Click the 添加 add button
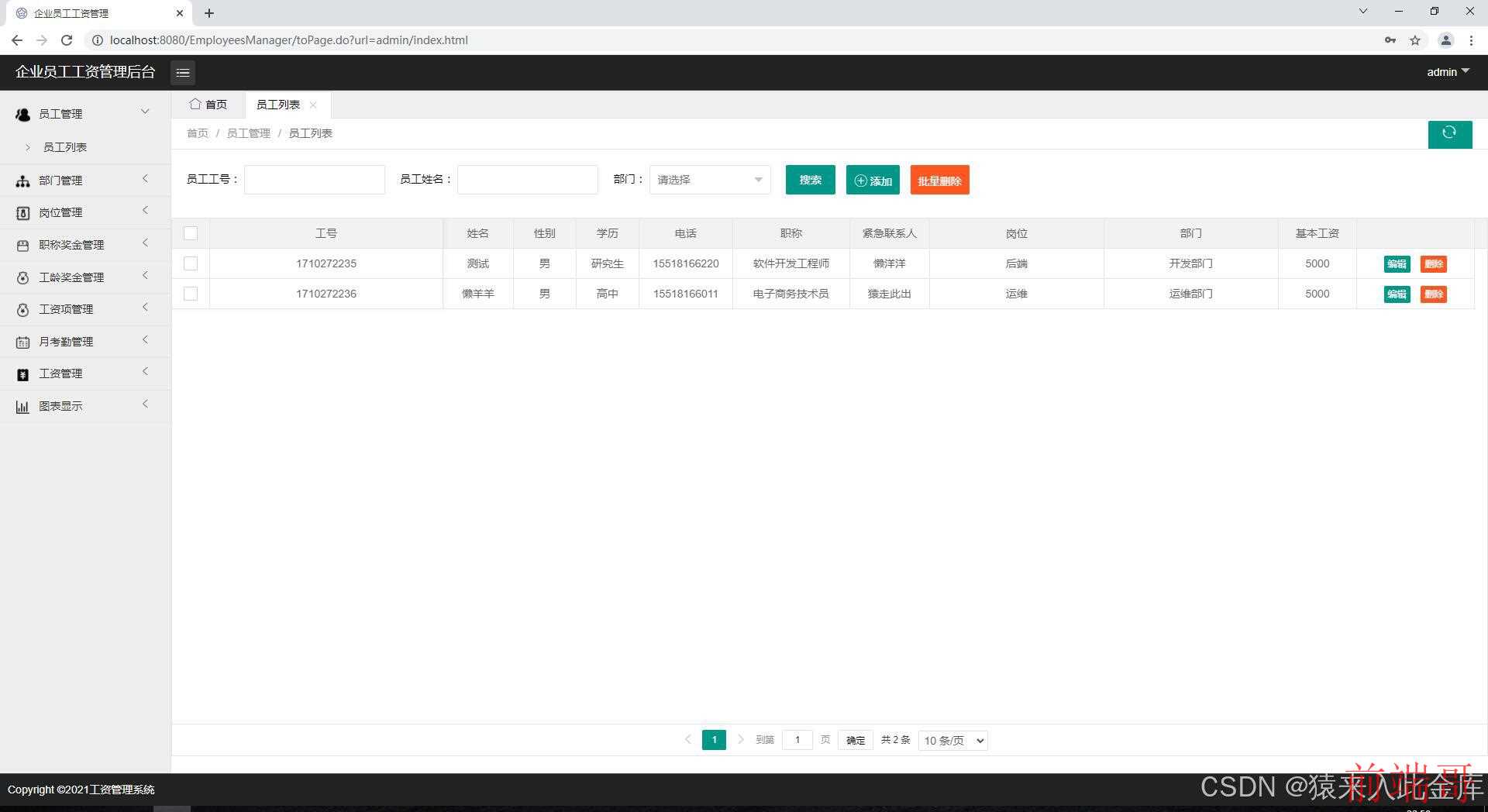The width and height of the screenshot is (1488, 812). [x=873, y=180]
